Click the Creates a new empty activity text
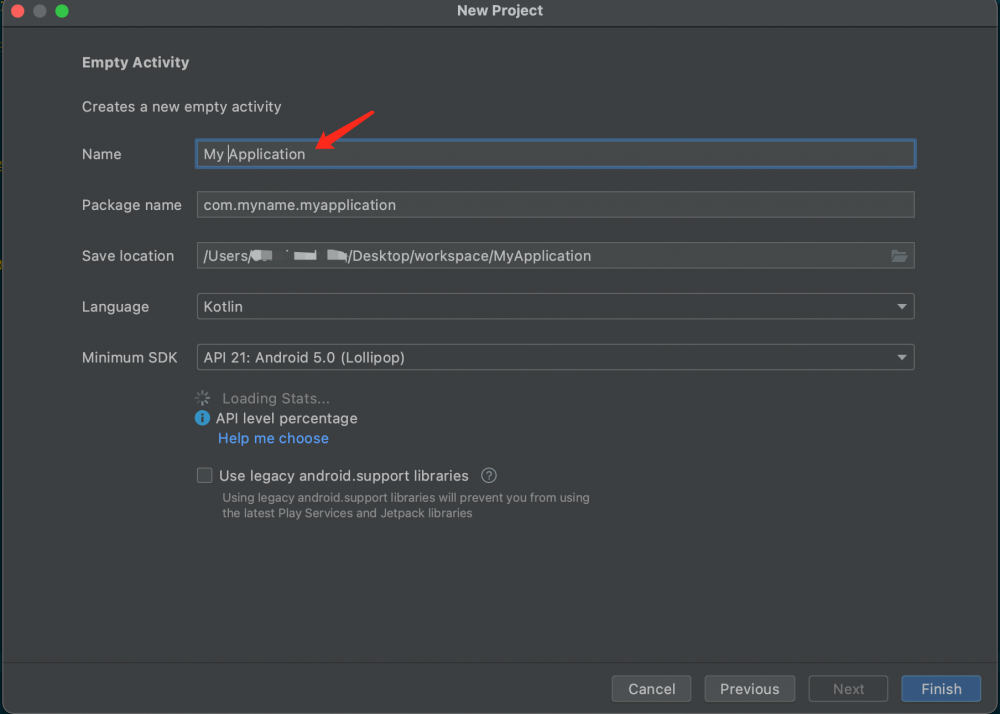Viewport: 1000px width, 714px height. click(182, 106)
